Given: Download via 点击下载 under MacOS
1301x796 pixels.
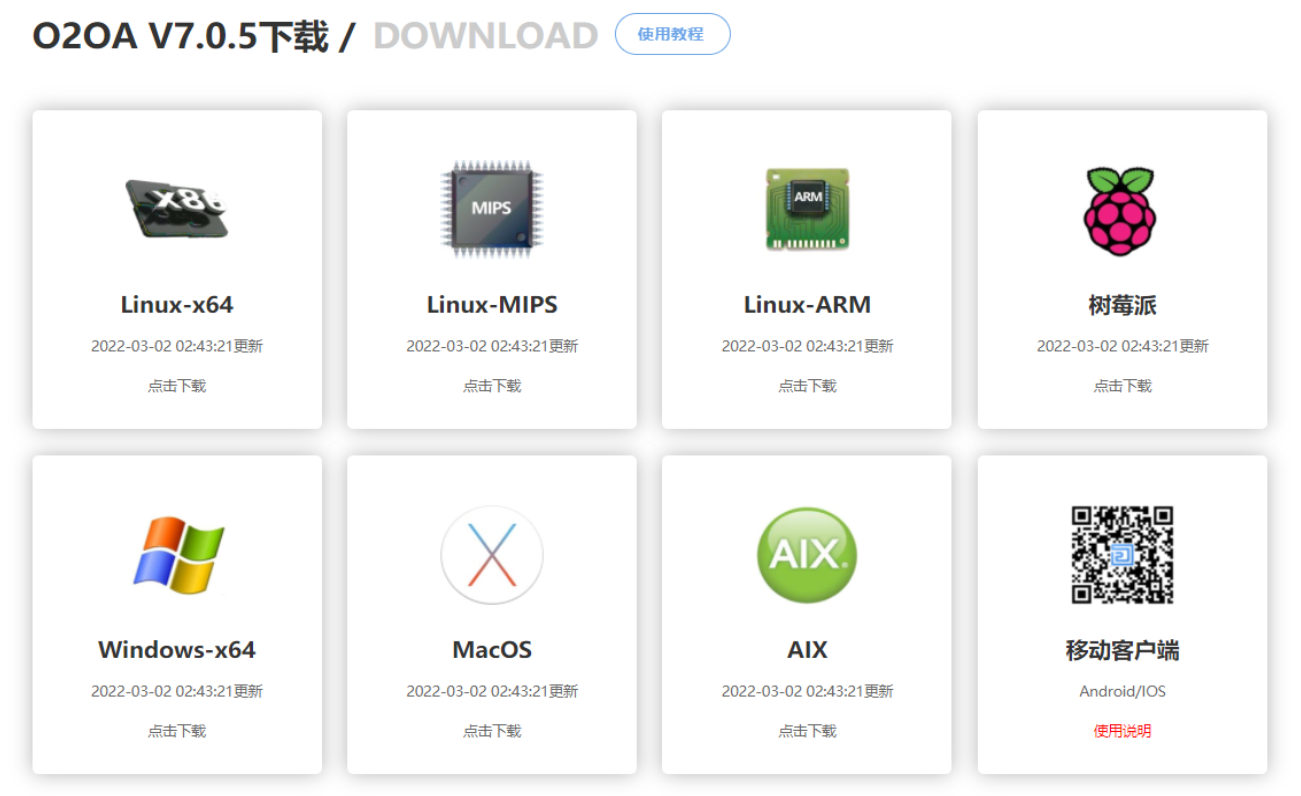Looking at the screenshot, I should (x=492, y=730).
